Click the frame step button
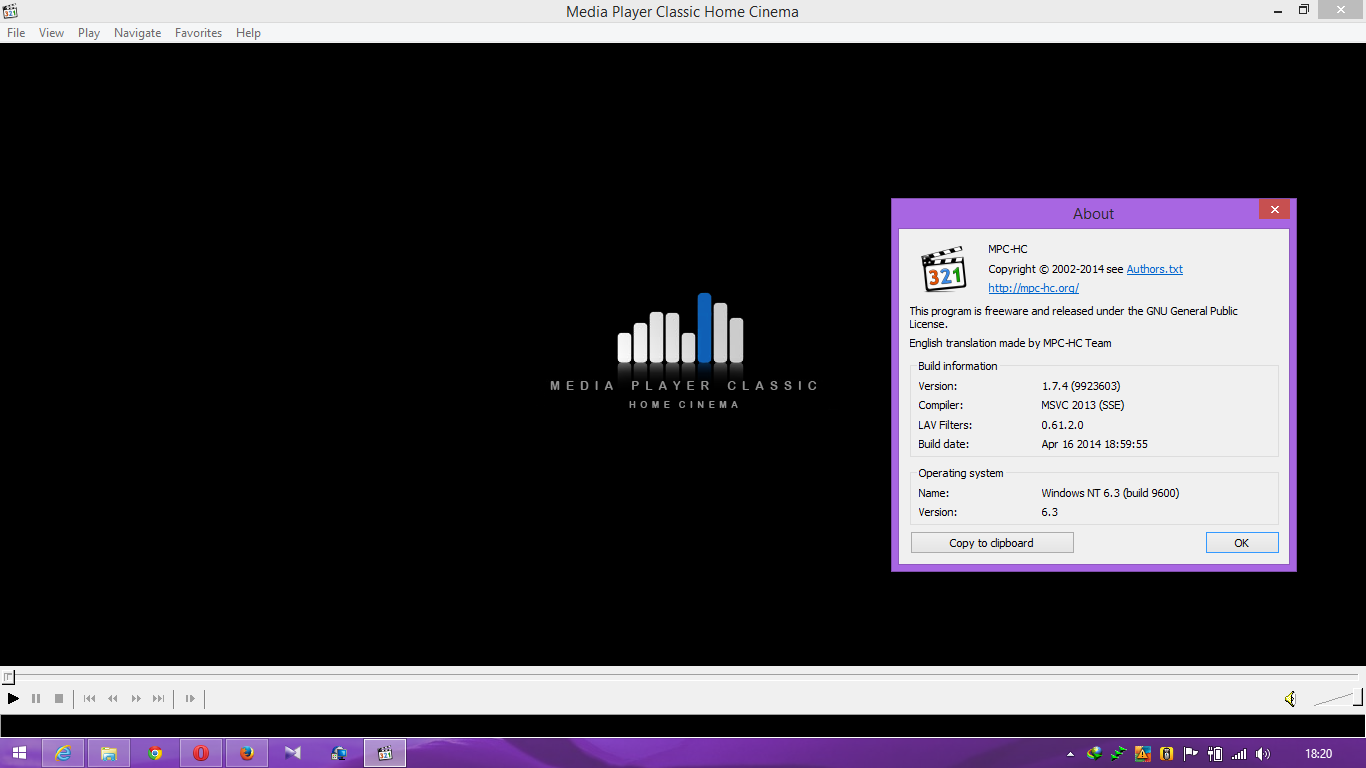The height and width of the screenshot is (768, 1366). tap(190, 699)
